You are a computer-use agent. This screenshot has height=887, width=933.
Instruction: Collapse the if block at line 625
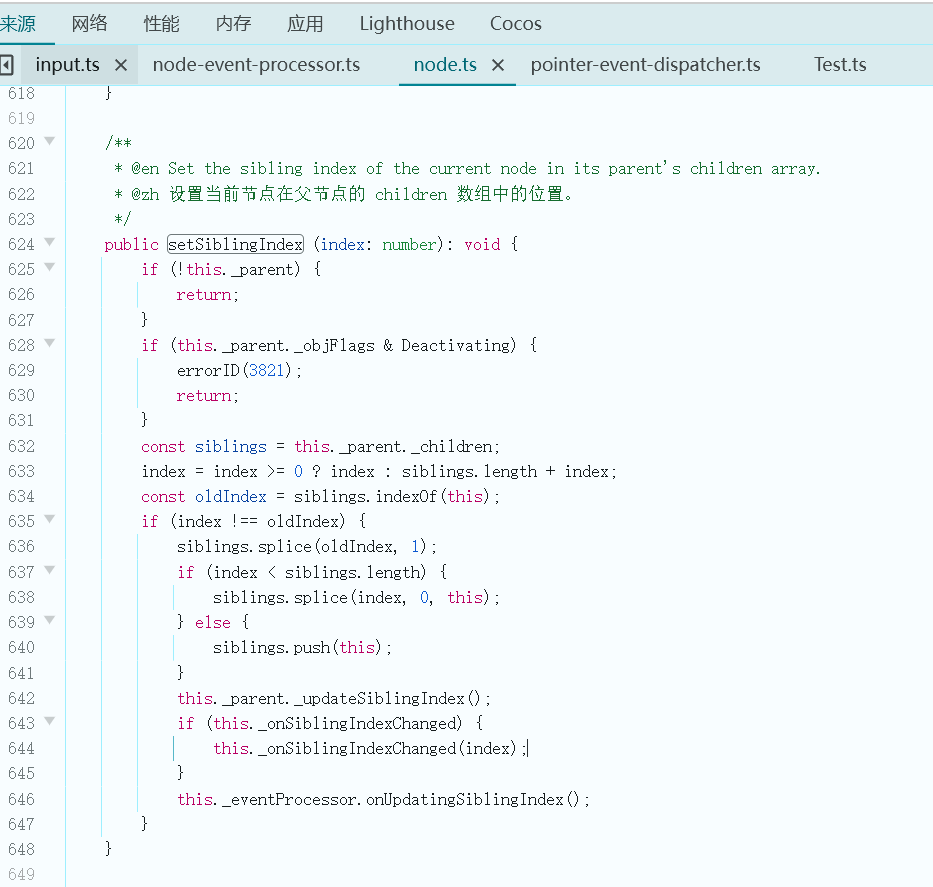click(x=50, y=267)
